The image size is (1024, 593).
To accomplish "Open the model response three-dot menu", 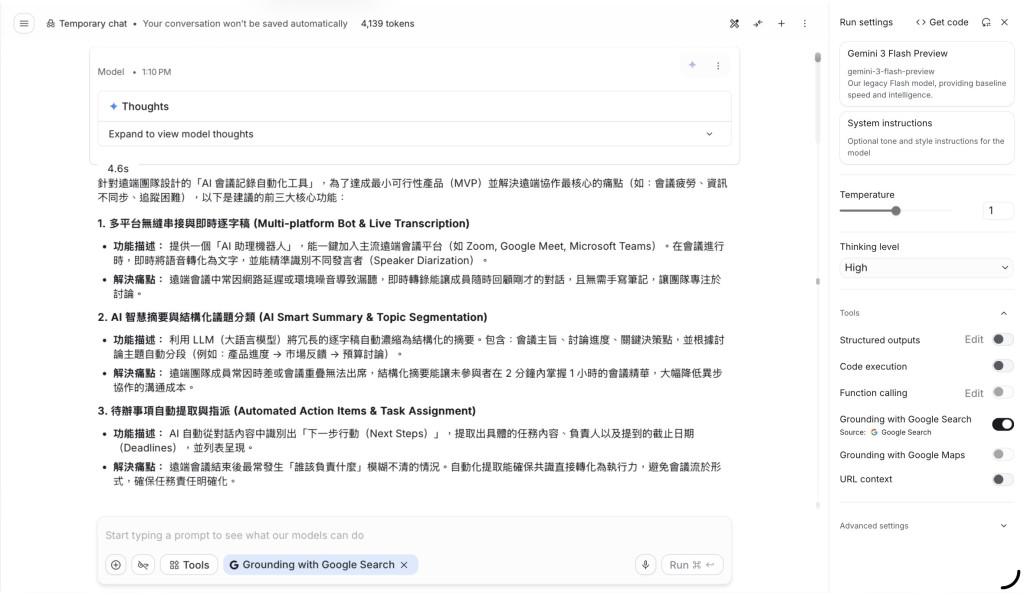I will pyautogui.click(x=718, y=66).
